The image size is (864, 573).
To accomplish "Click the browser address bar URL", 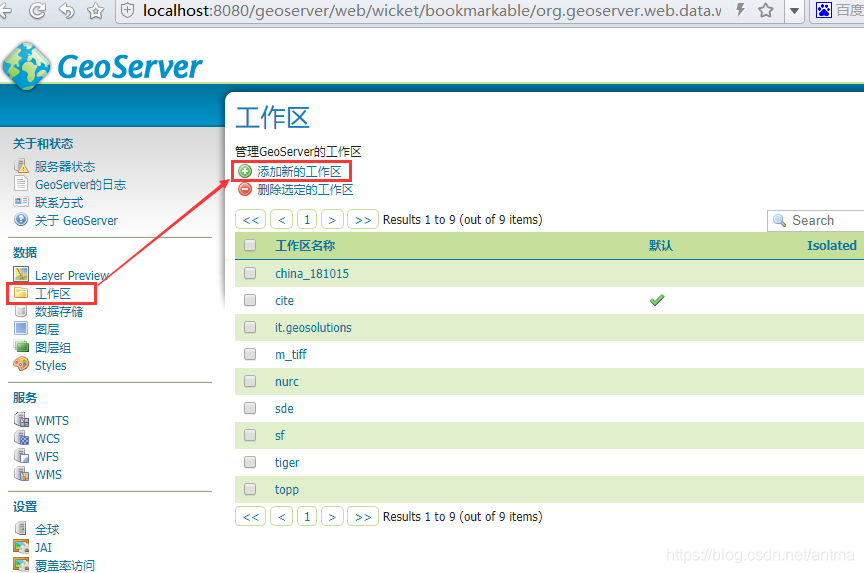I will tap(432, 10).
